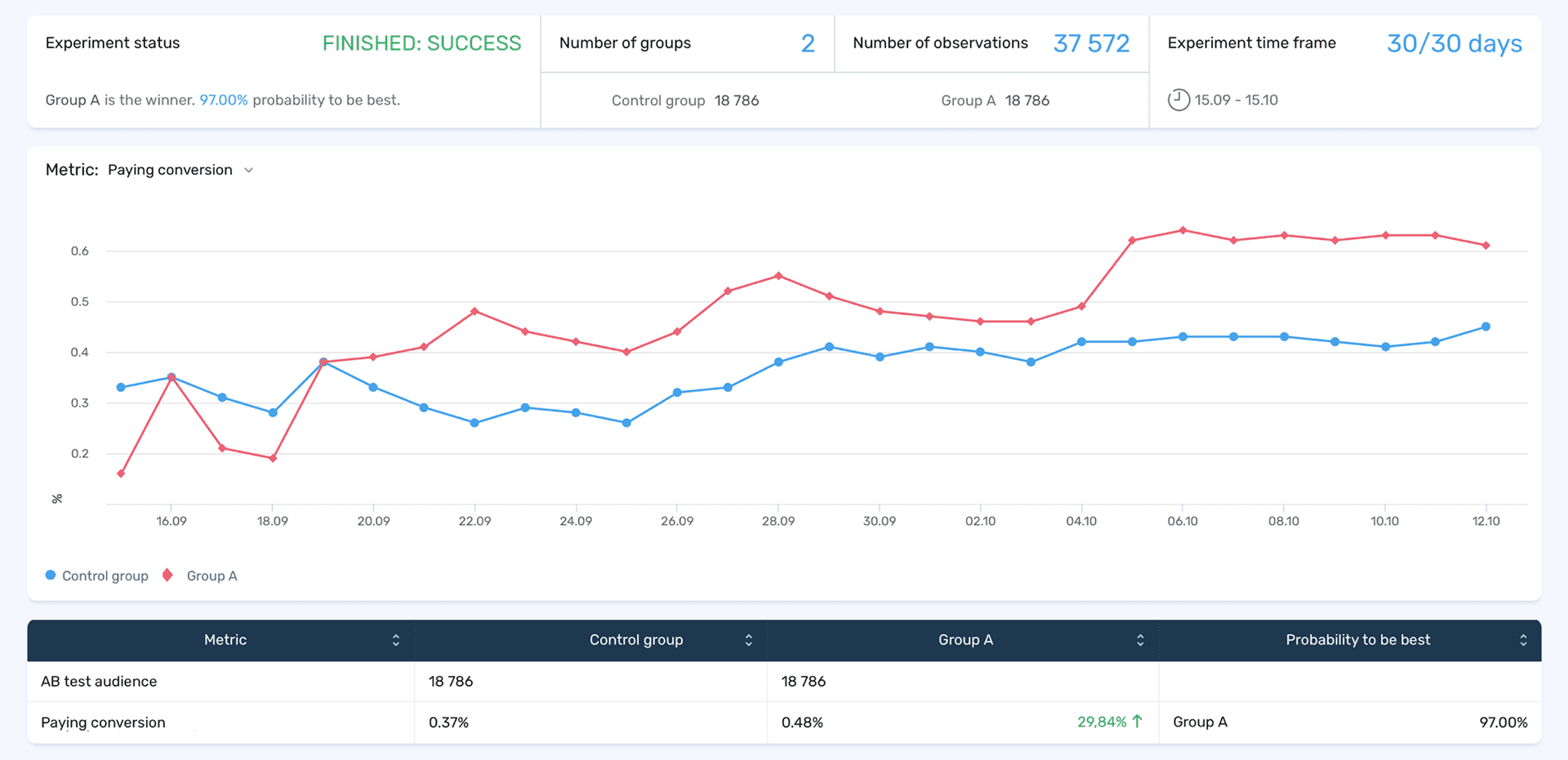Click the sort icon on Control group column
1568x760 pixels.
748,640
